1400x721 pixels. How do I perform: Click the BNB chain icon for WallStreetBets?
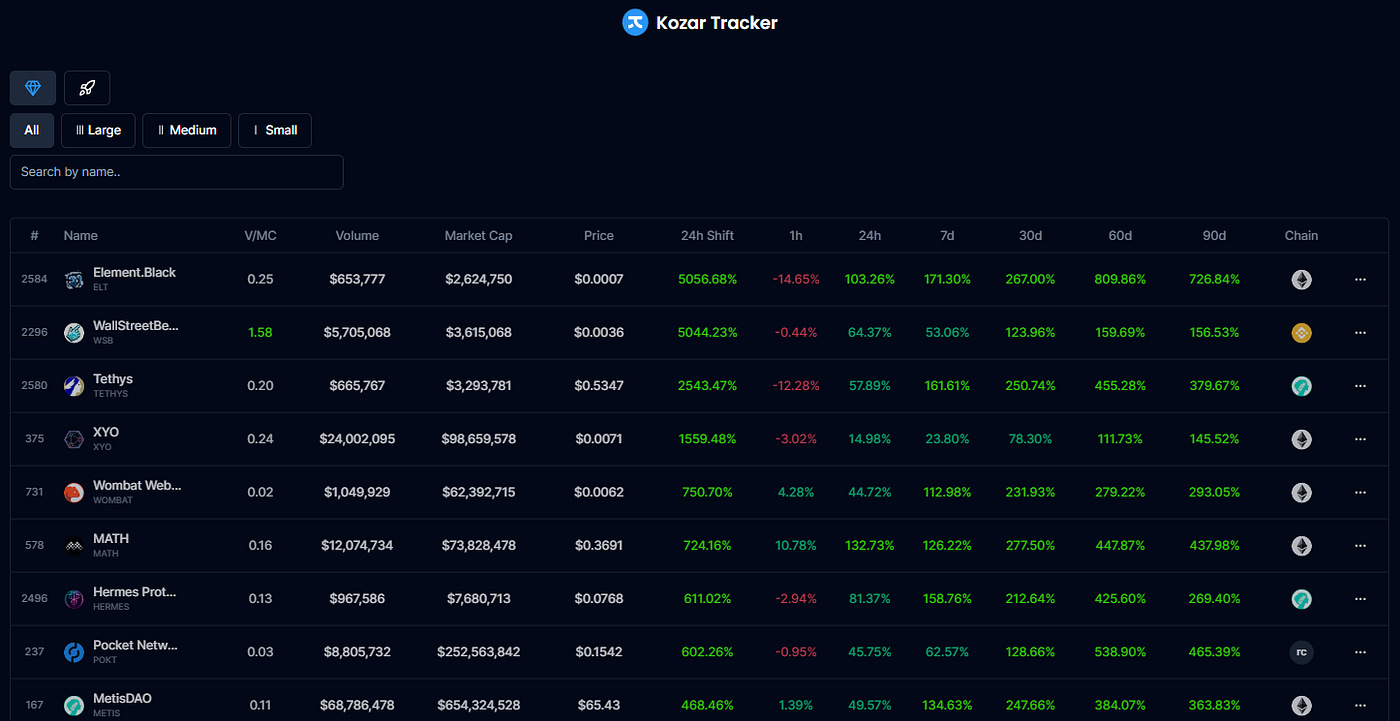1301,333
